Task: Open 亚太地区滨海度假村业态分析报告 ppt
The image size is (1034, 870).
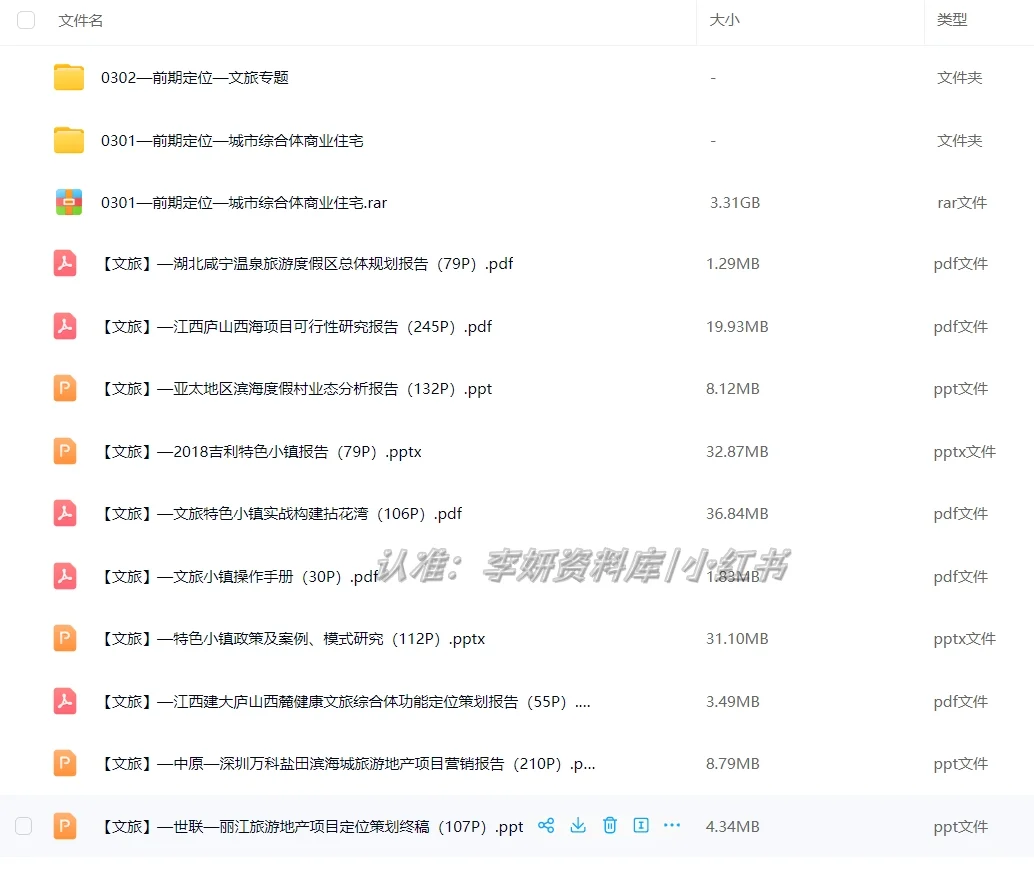Action: [295, 389]
